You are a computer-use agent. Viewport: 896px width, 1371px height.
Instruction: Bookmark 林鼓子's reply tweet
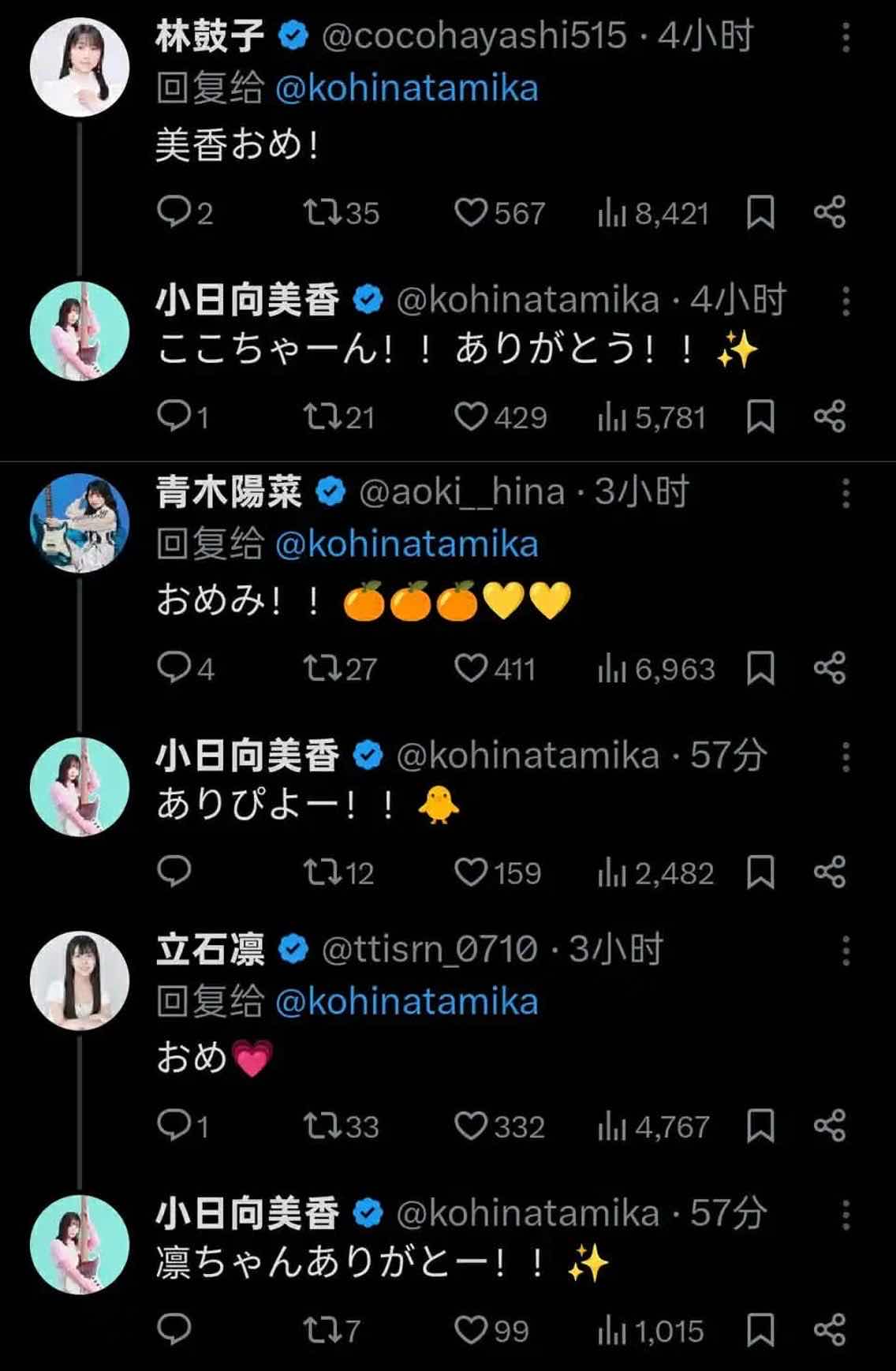coord(760,212)
